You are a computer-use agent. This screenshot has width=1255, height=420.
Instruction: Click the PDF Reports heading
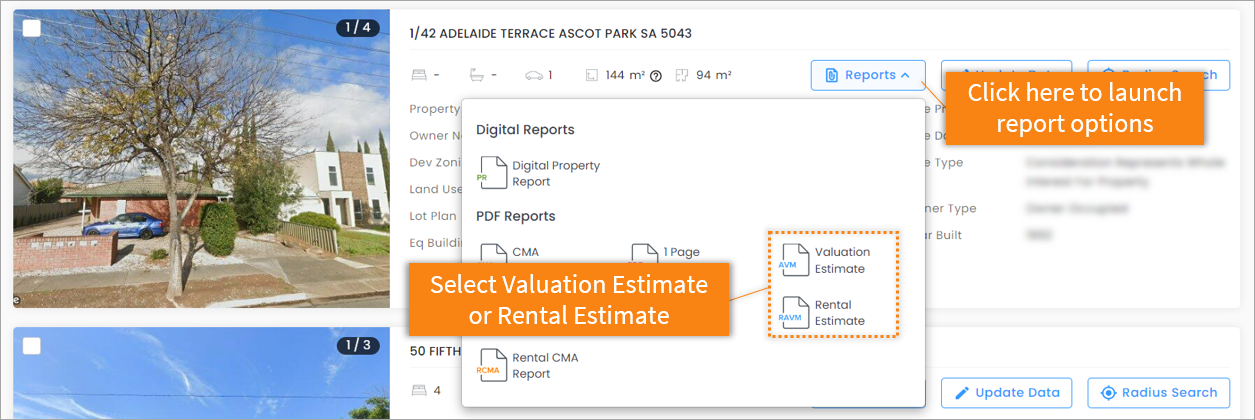coord(515,216)
